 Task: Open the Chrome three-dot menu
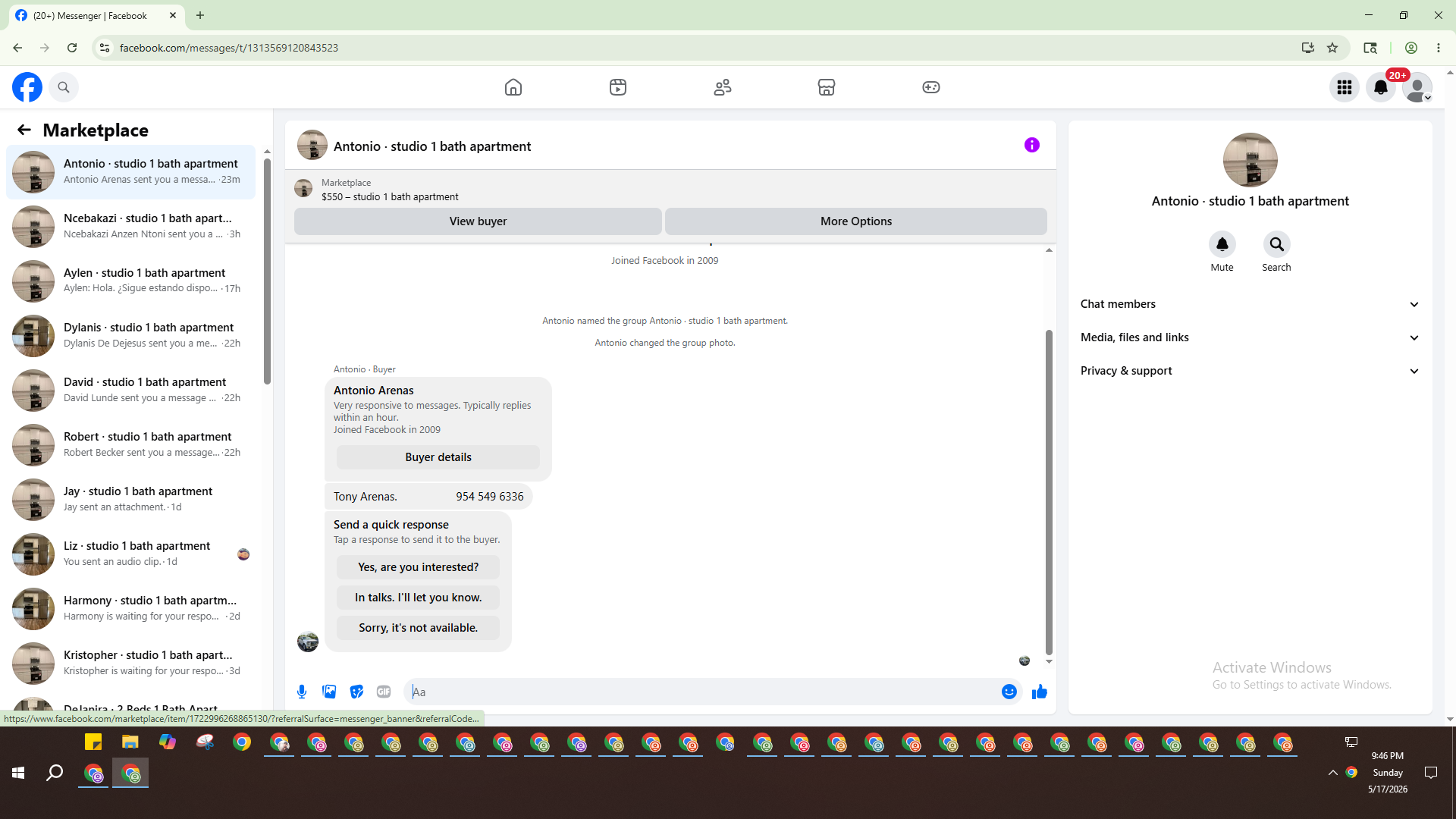pos(1439,48)
